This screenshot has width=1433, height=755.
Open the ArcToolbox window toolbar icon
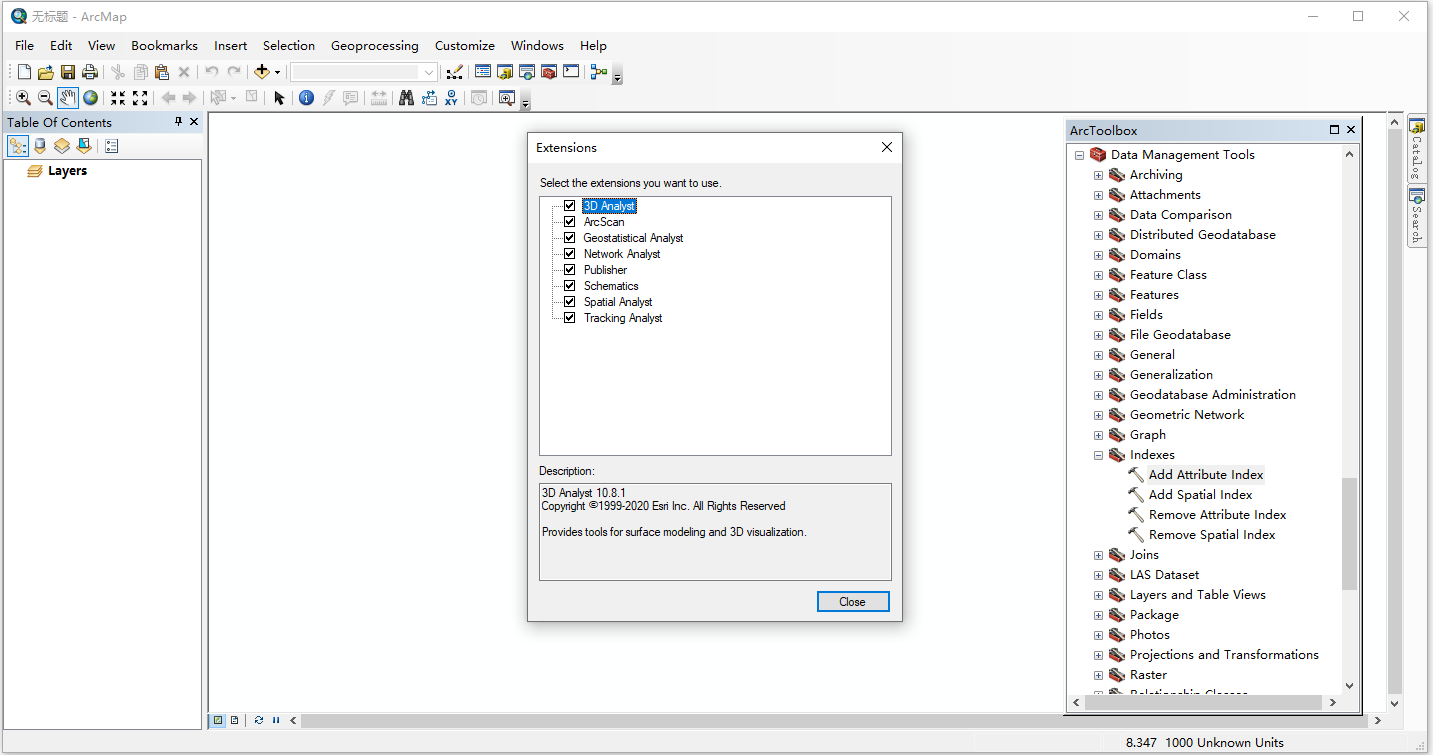point(549,72)
